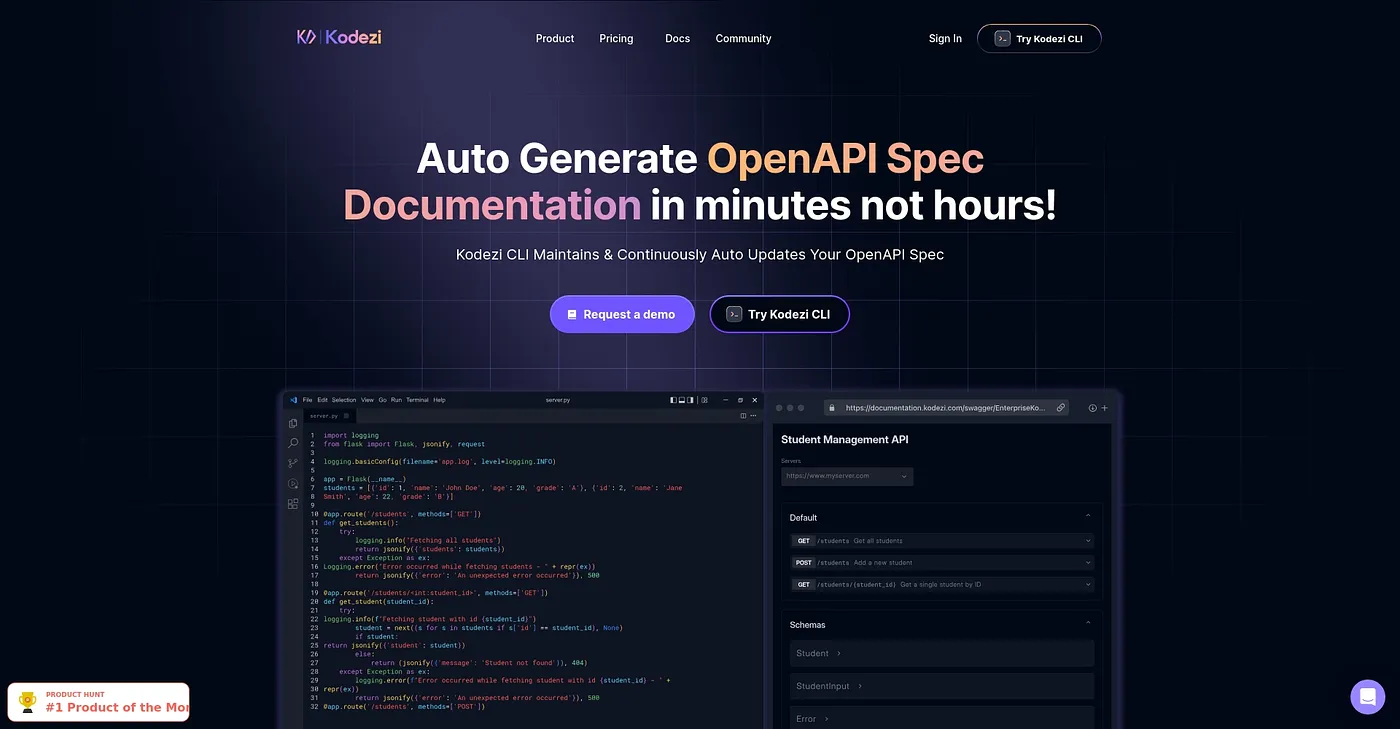Open the Pricing page
This screenshot has width=1400, height=729.
coord(616,39)
